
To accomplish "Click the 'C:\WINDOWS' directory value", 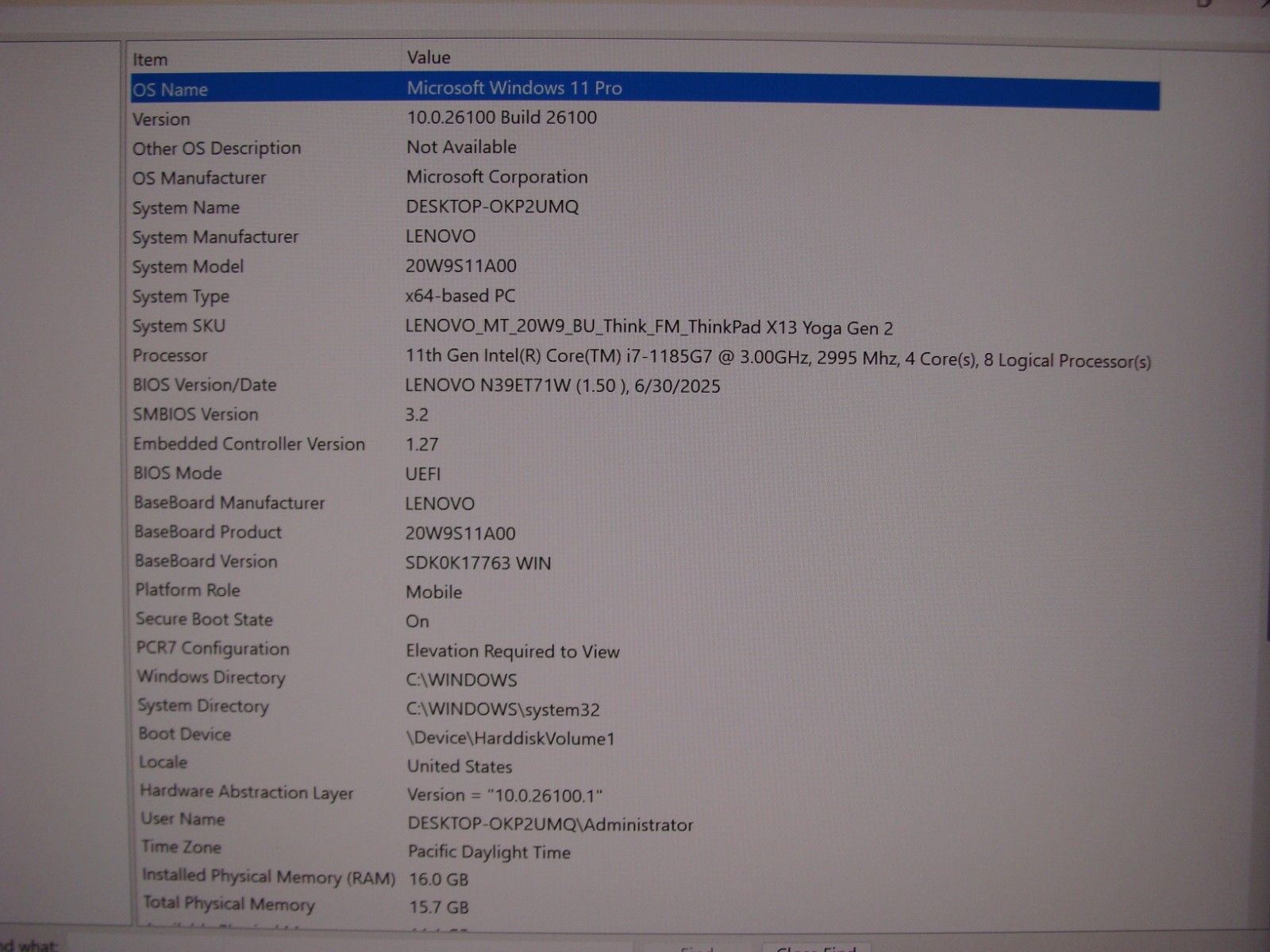I will (x=462, y=681).
